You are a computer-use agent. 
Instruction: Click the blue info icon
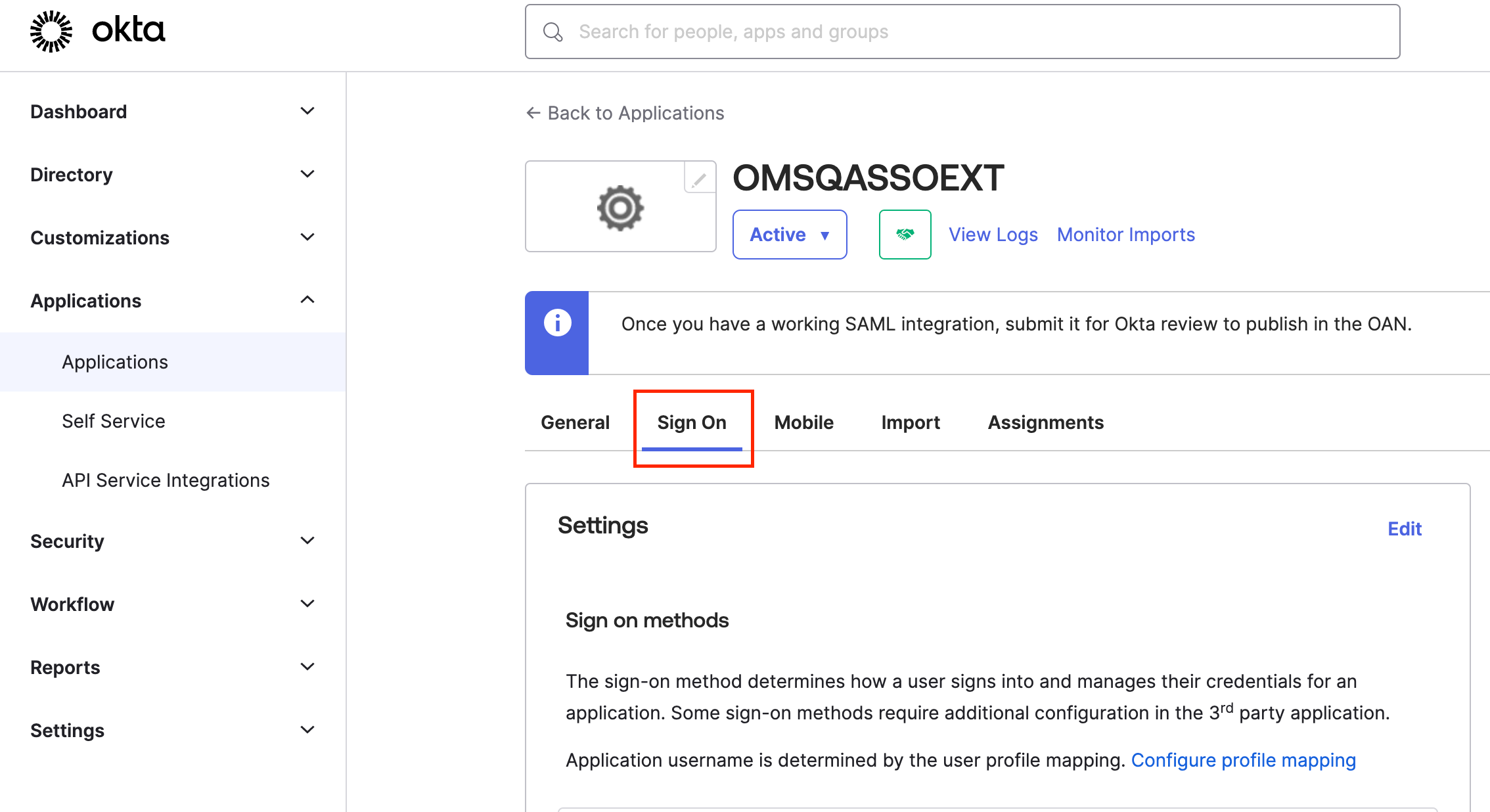(557, 323)
